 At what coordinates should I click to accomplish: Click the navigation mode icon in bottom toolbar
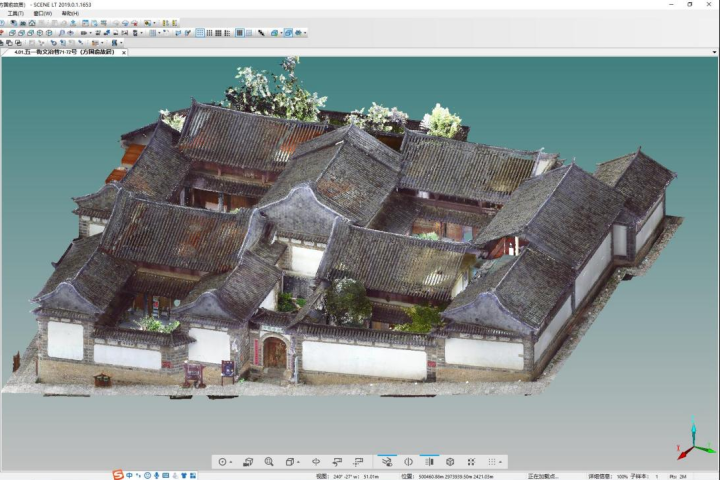pyautogui.click(x=223, y=462)
